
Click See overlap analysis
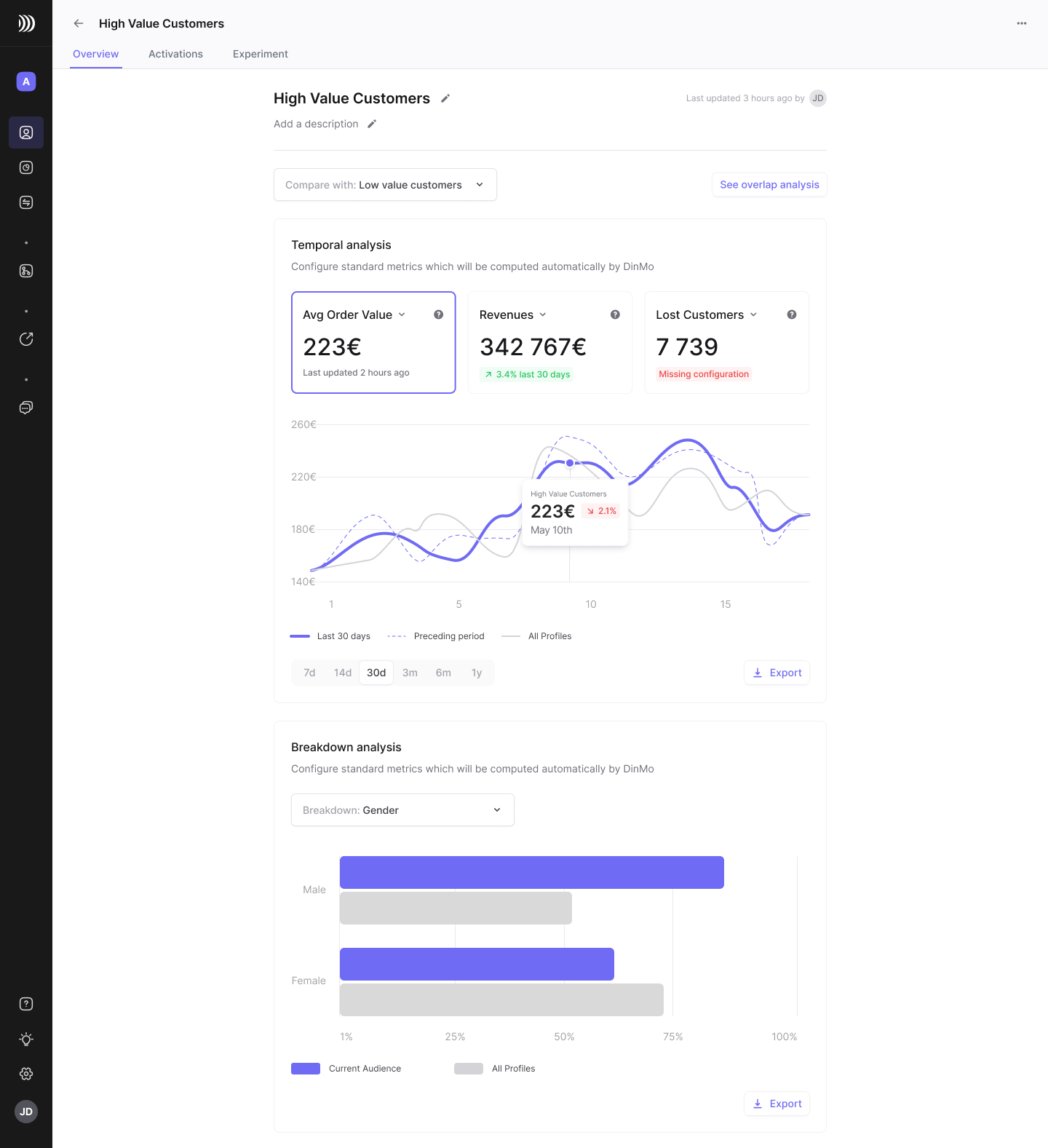coord(769,185)
